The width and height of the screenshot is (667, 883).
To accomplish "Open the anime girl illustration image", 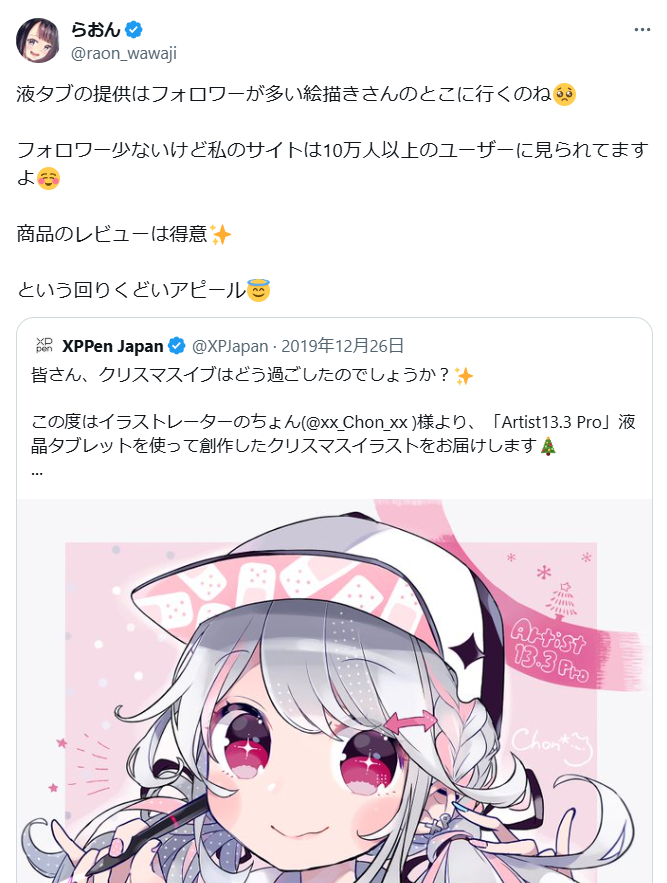I will pyautogui.click(x=334, y=691).
